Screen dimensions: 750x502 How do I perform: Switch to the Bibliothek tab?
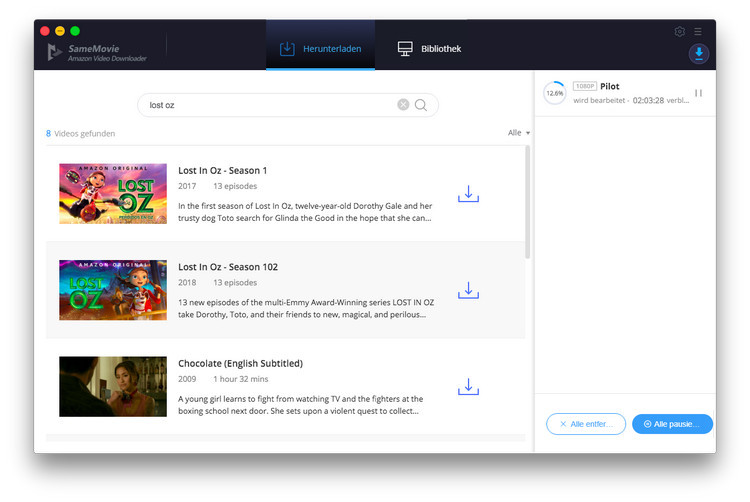coord(429,48)
